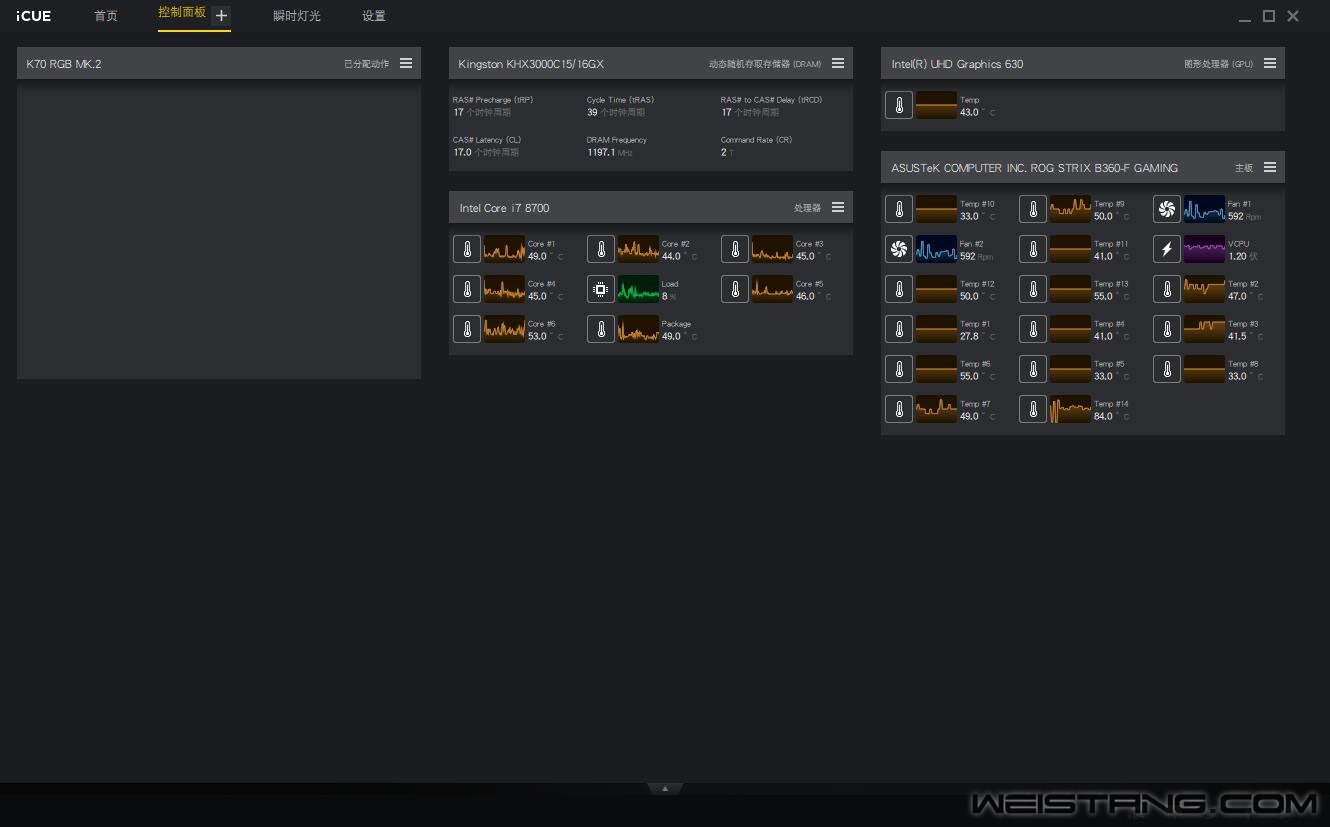Click the Core #6 thermometer icon
The image size is (1330, 827).
pyautogui.click(x=467, y=329)
